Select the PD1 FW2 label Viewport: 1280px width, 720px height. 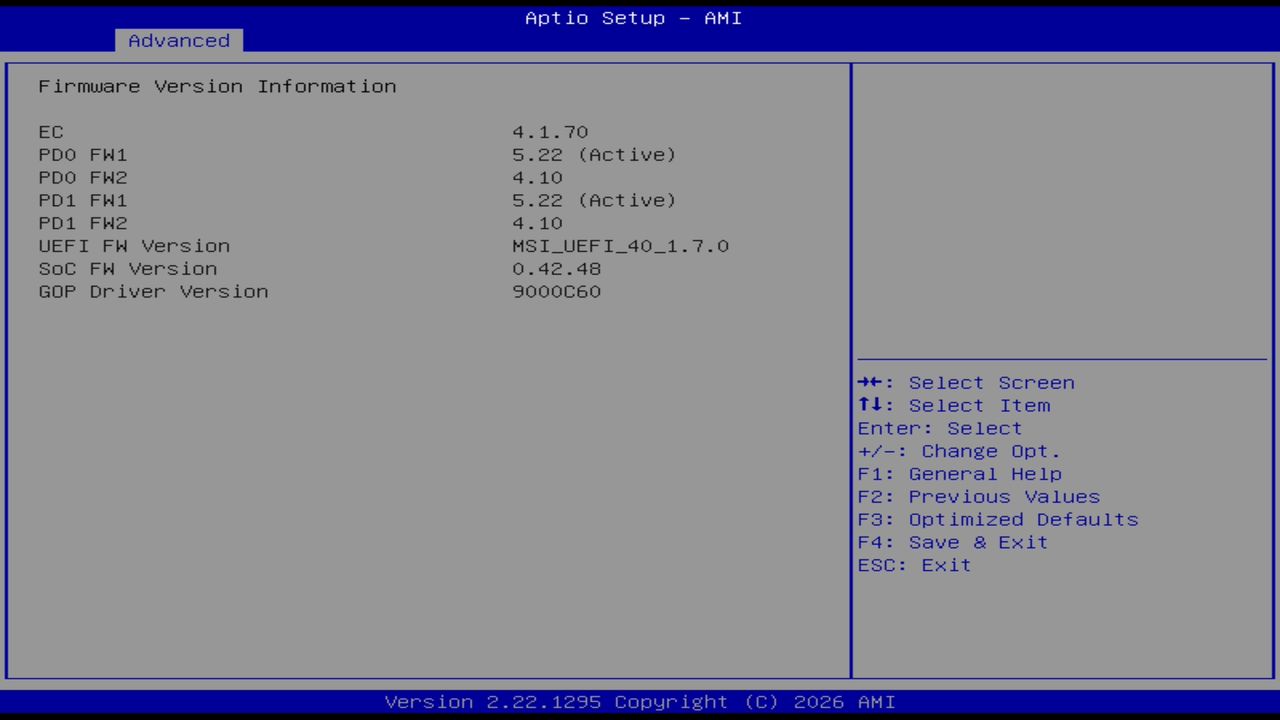tap(83, 223)
